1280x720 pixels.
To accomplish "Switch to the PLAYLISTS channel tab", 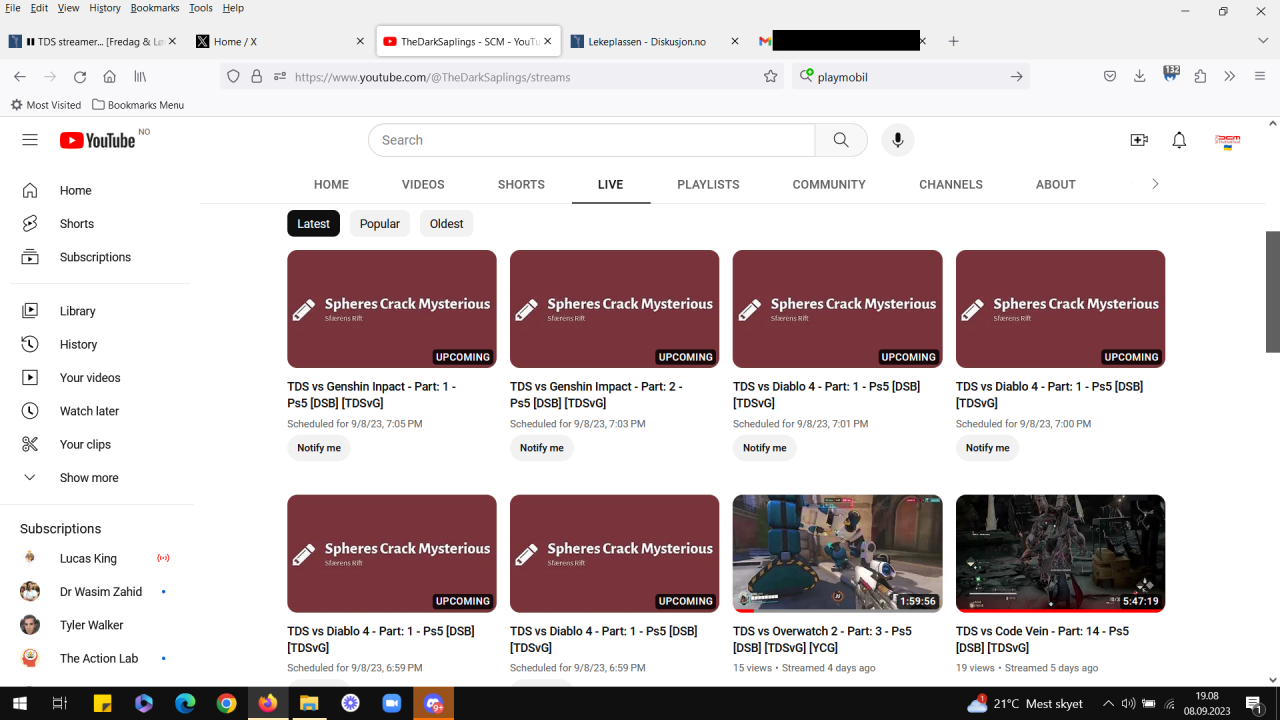I will 708,185.
